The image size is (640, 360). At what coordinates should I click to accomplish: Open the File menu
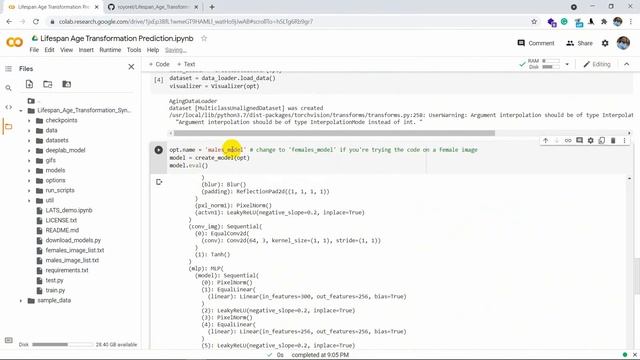pos(34,50)
